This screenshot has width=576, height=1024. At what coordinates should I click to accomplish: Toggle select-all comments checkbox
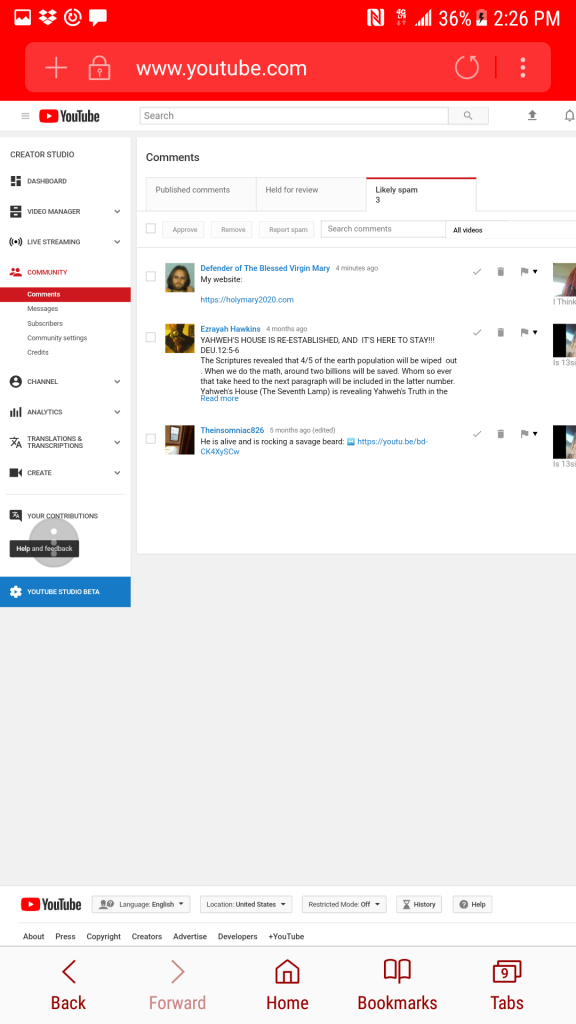(151, 229)
